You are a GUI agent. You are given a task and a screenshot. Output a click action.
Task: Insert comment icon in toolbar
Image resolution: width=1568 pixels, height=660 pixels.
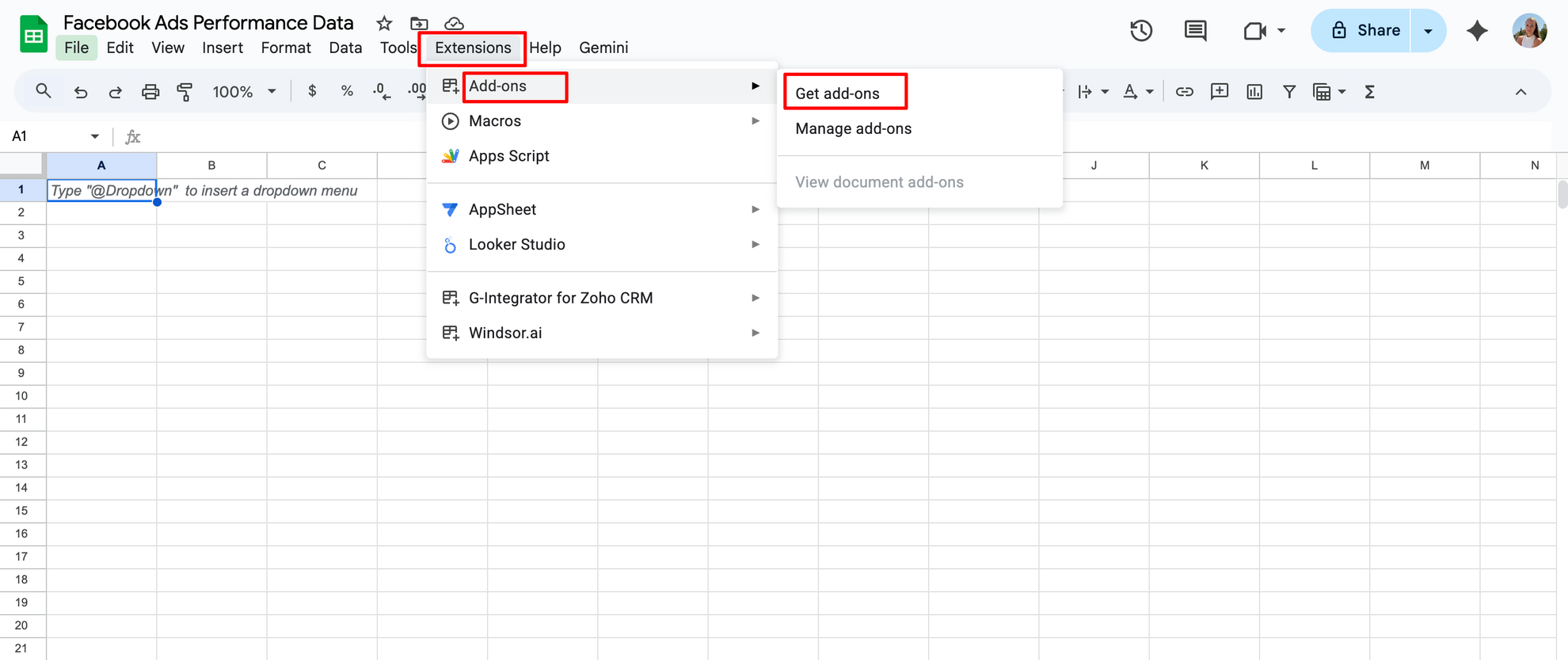tap(1220, 92)
